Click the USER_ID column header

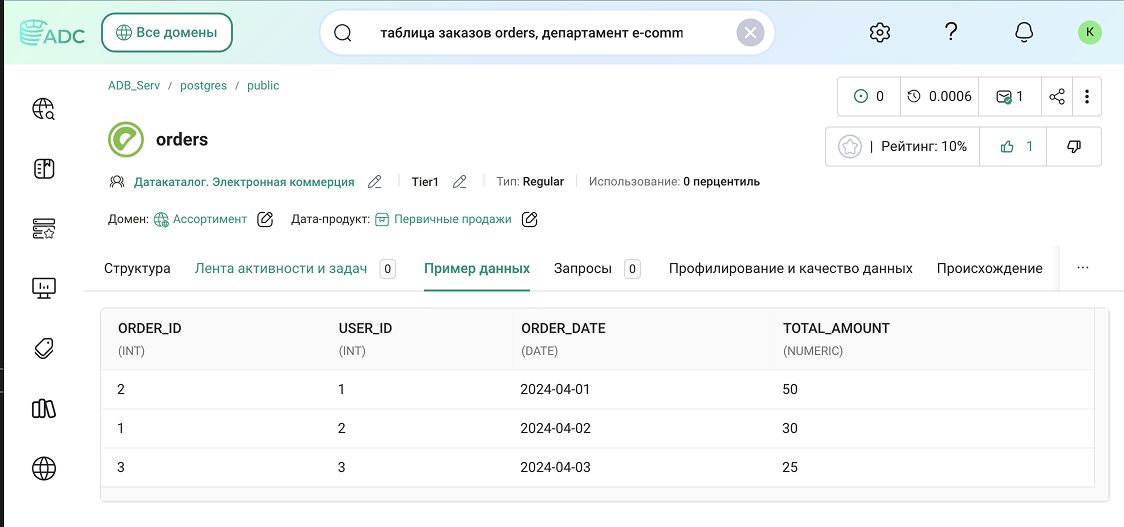coord(366,328)
